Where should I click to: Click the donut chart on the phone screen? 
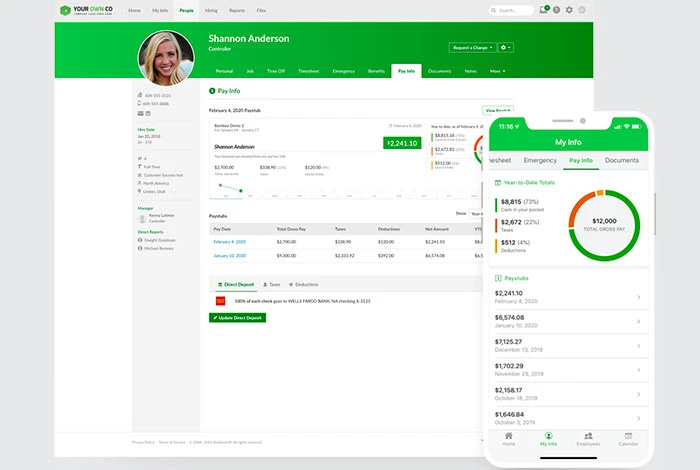pyautogui.click(x=604, y=225)
